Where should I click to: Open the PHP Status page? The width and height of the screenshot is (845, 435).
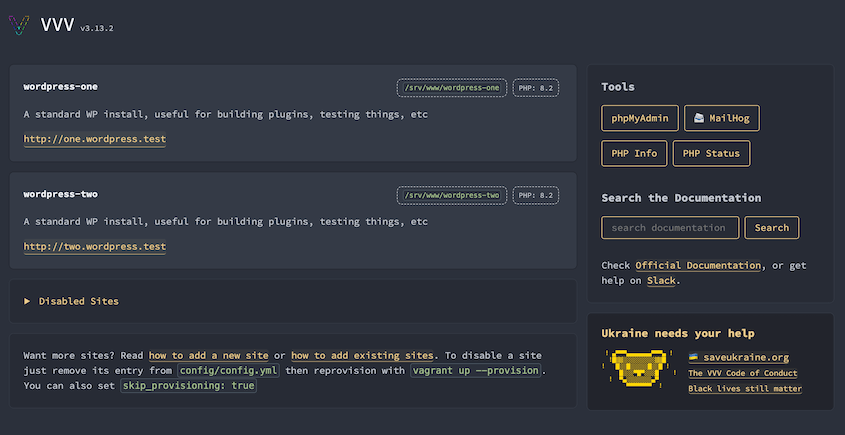coord(711,154)
